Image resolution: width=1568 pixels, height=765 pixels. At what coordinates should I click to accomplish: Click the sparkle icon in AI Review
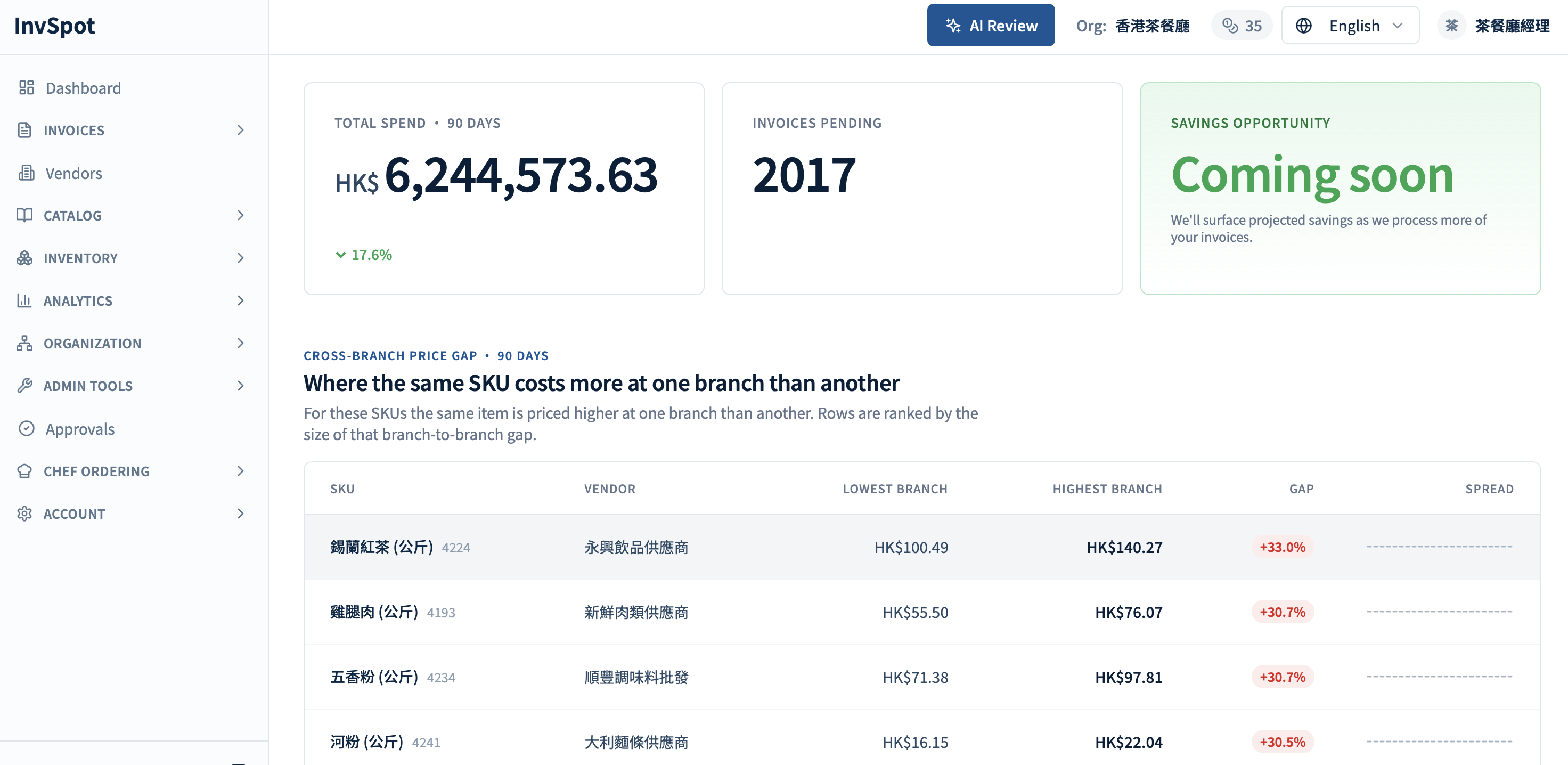click(x=953, y=26)
